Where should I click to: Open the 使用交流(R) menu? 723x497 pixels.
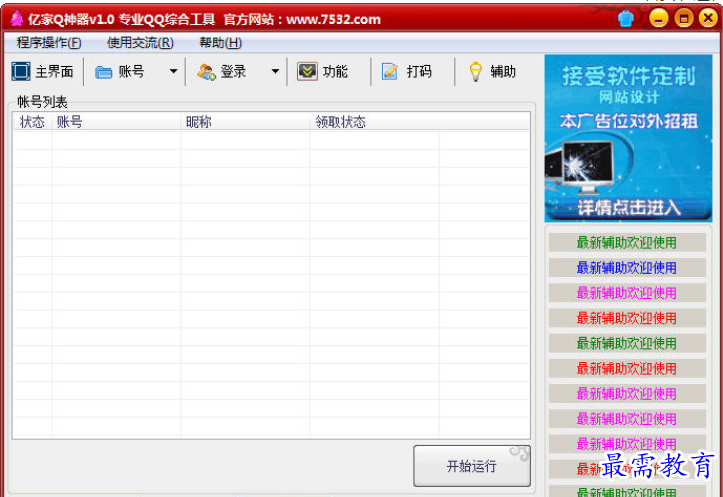pyautogui.click(x=140, y=43)
